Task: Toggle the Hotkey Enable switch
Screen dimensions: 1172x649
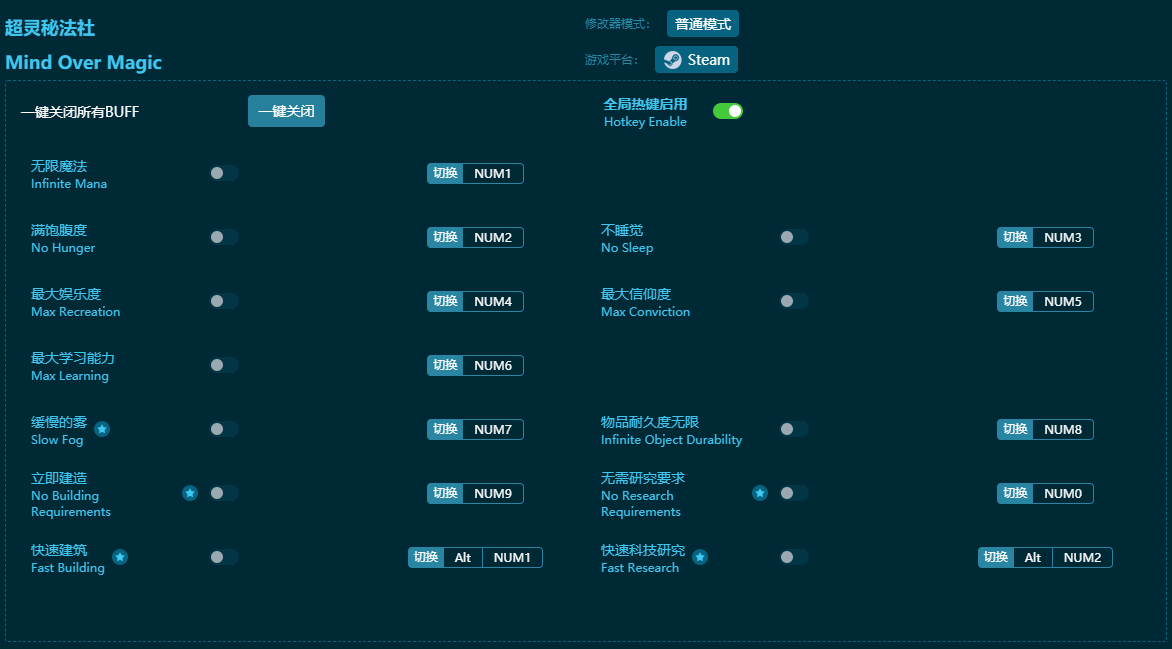Action: 728,111
